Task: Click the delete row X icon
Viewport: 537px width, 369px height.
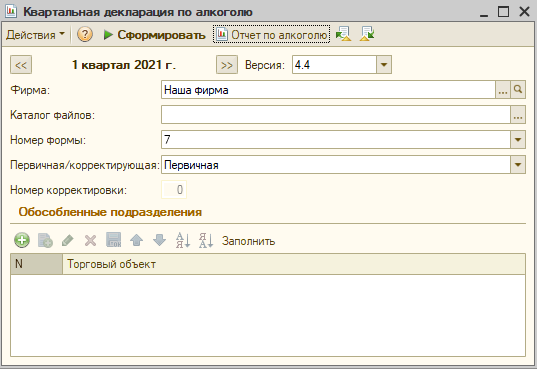Action: pyautogui.click(x=90, y=240)
